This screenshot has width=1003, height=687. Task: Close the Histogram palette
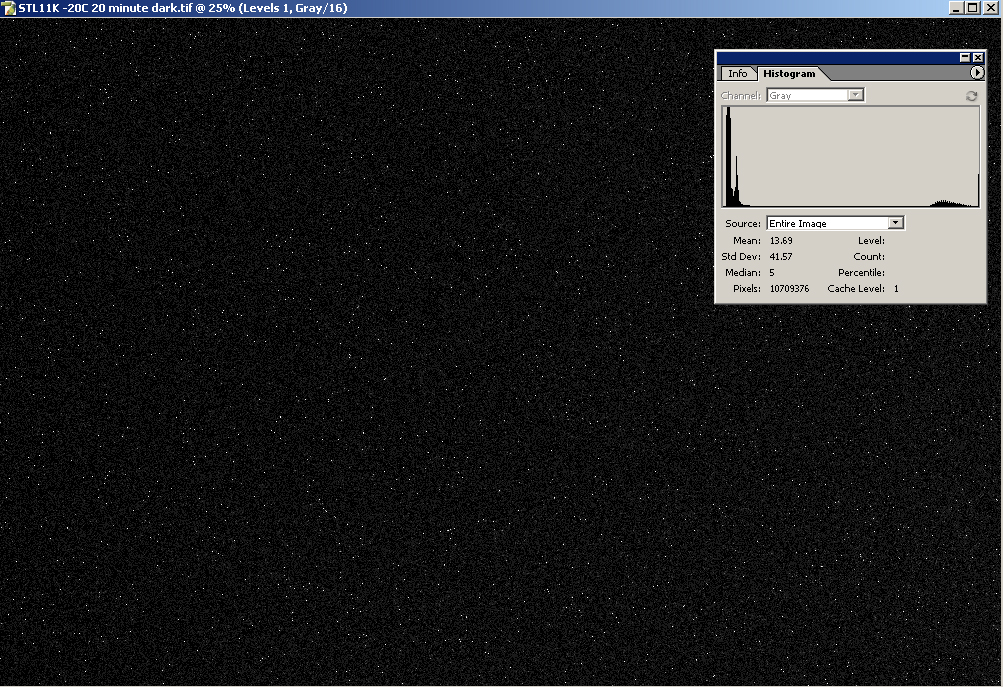coord(978,58)
